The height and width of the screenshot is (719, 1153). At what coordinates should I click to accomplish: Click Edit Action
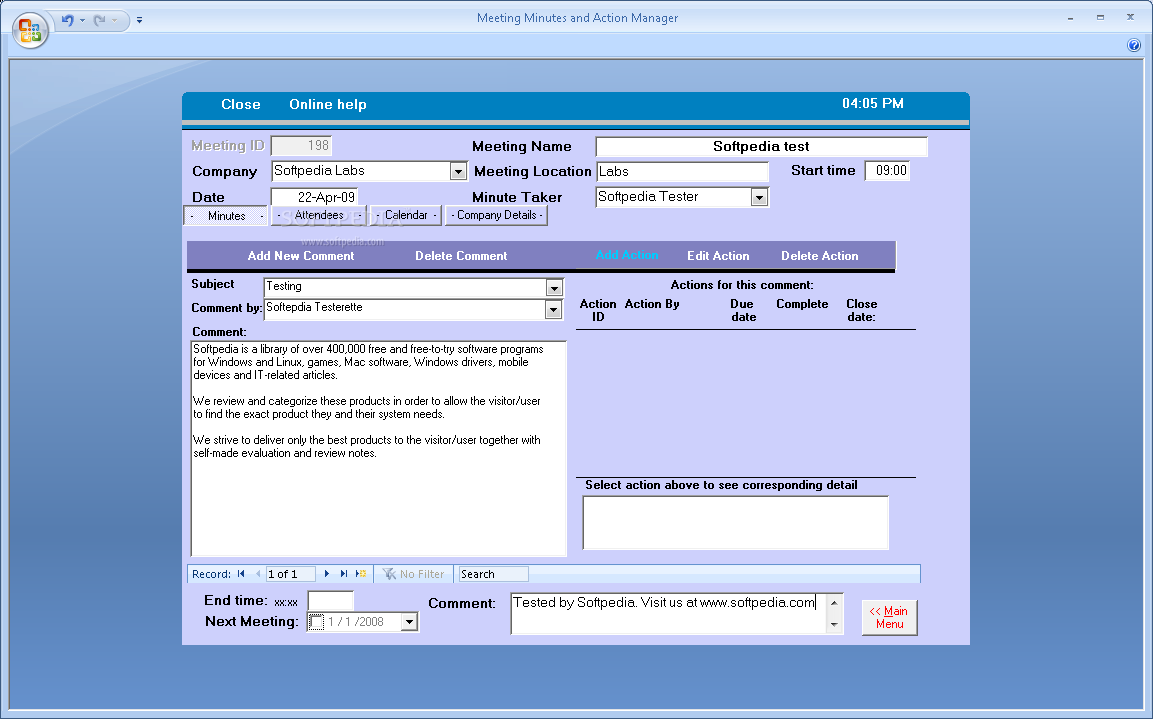pyautogui.click(x=718, y=256)
